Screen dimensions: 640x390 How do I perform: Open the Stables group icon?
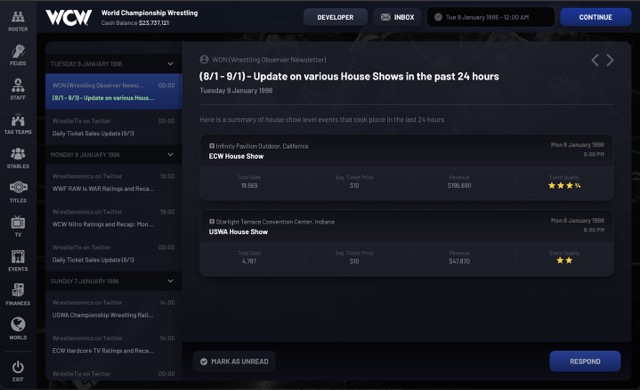18,154
